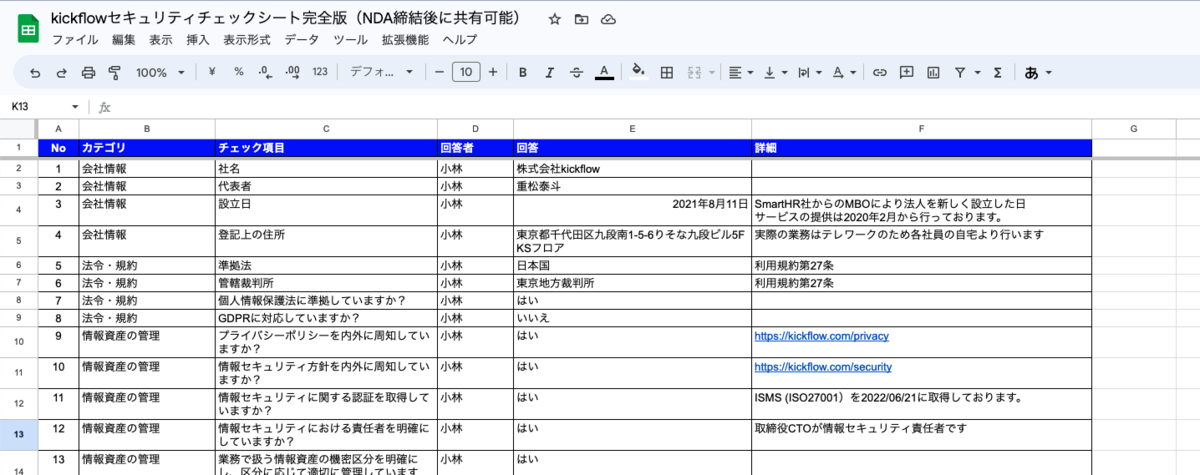Apply yen currency format

[x=212, y=72]
